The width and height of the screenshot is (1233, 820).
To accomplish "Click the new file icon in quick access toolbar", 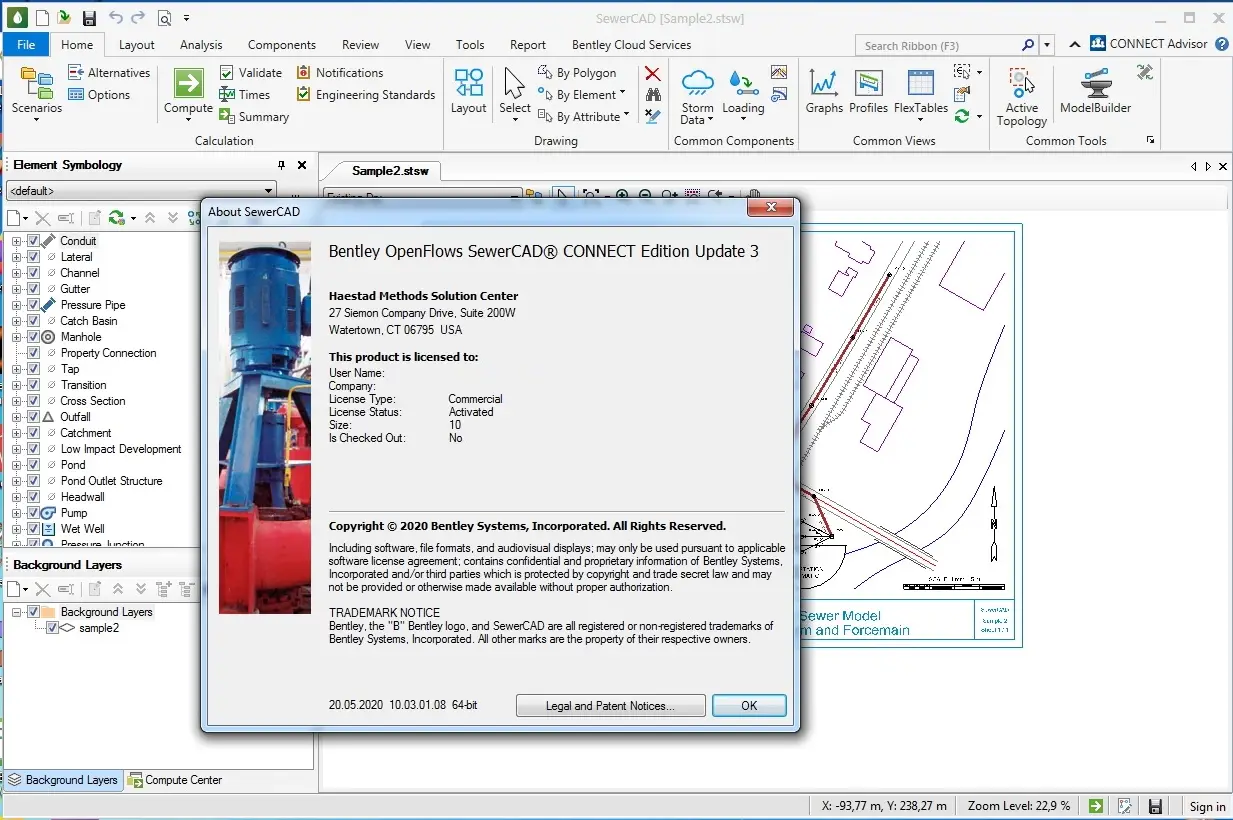I will tap(41, 18).
